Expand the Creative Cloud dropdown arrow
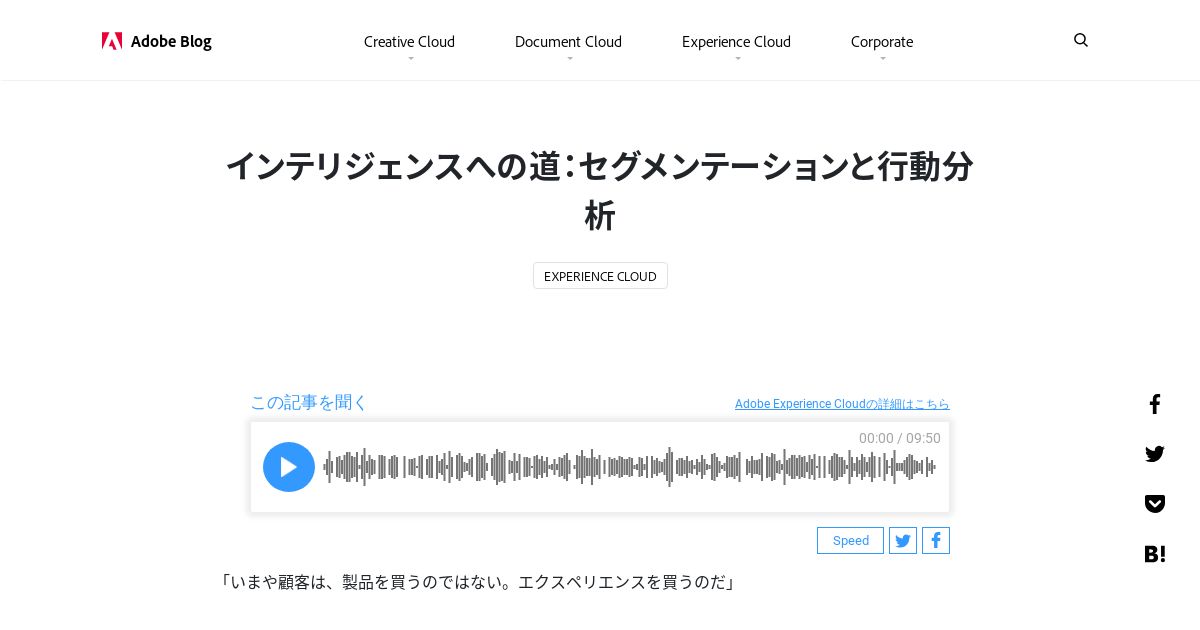This screenshot has width=1200, height=630. [411, 59]
